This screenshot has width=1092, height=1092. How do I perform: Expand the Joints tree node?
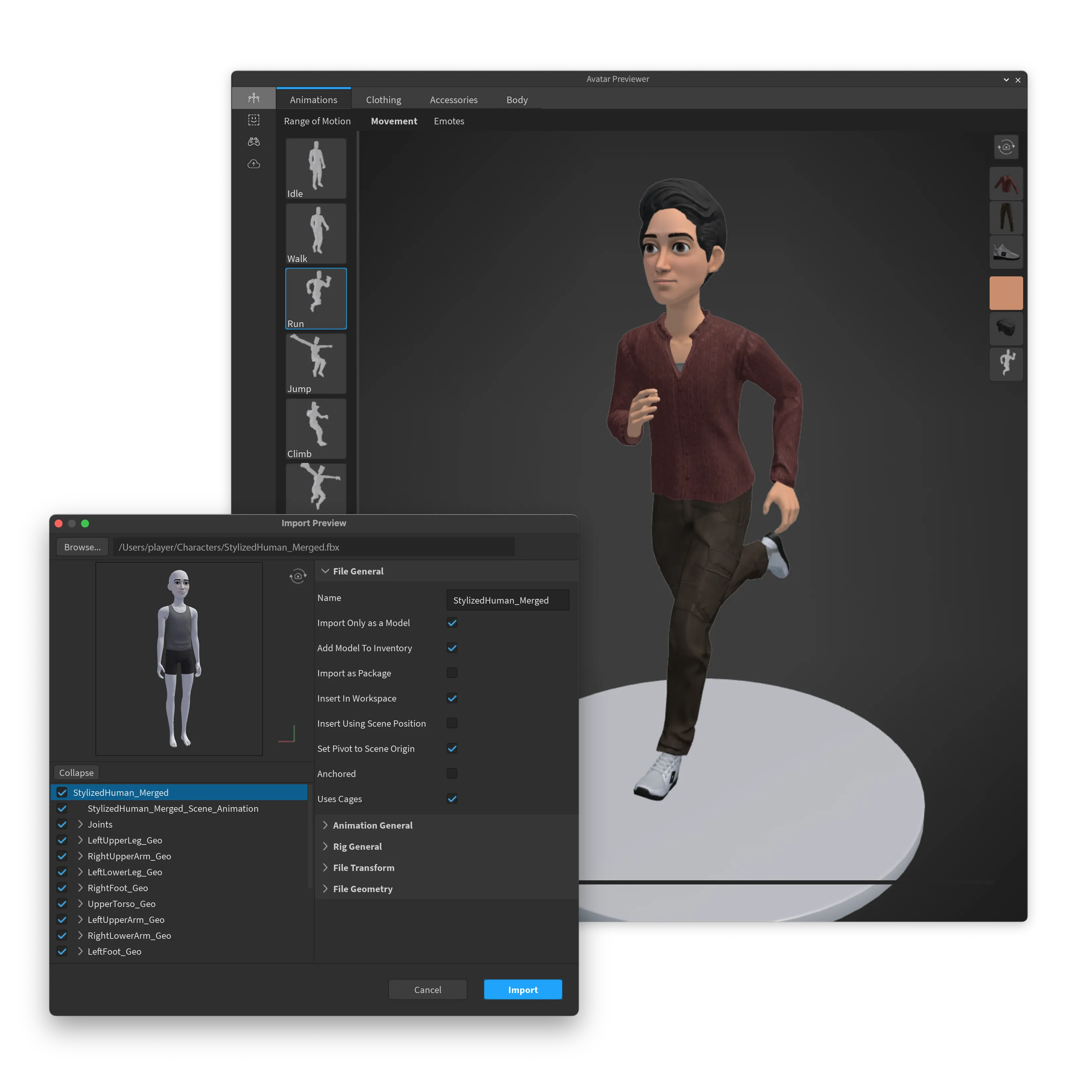[x=80, y=824]
